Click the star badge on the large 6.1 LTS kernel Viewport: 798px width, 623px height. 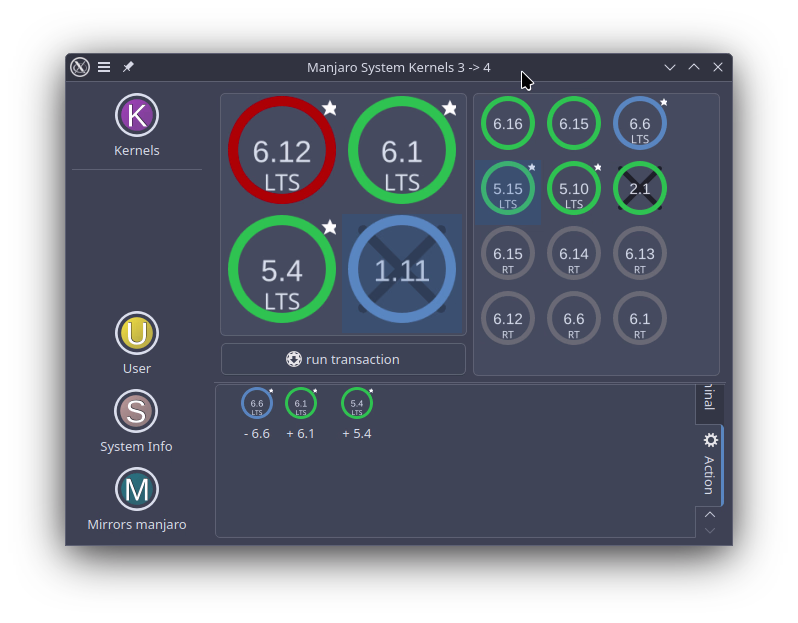(449, 108)
